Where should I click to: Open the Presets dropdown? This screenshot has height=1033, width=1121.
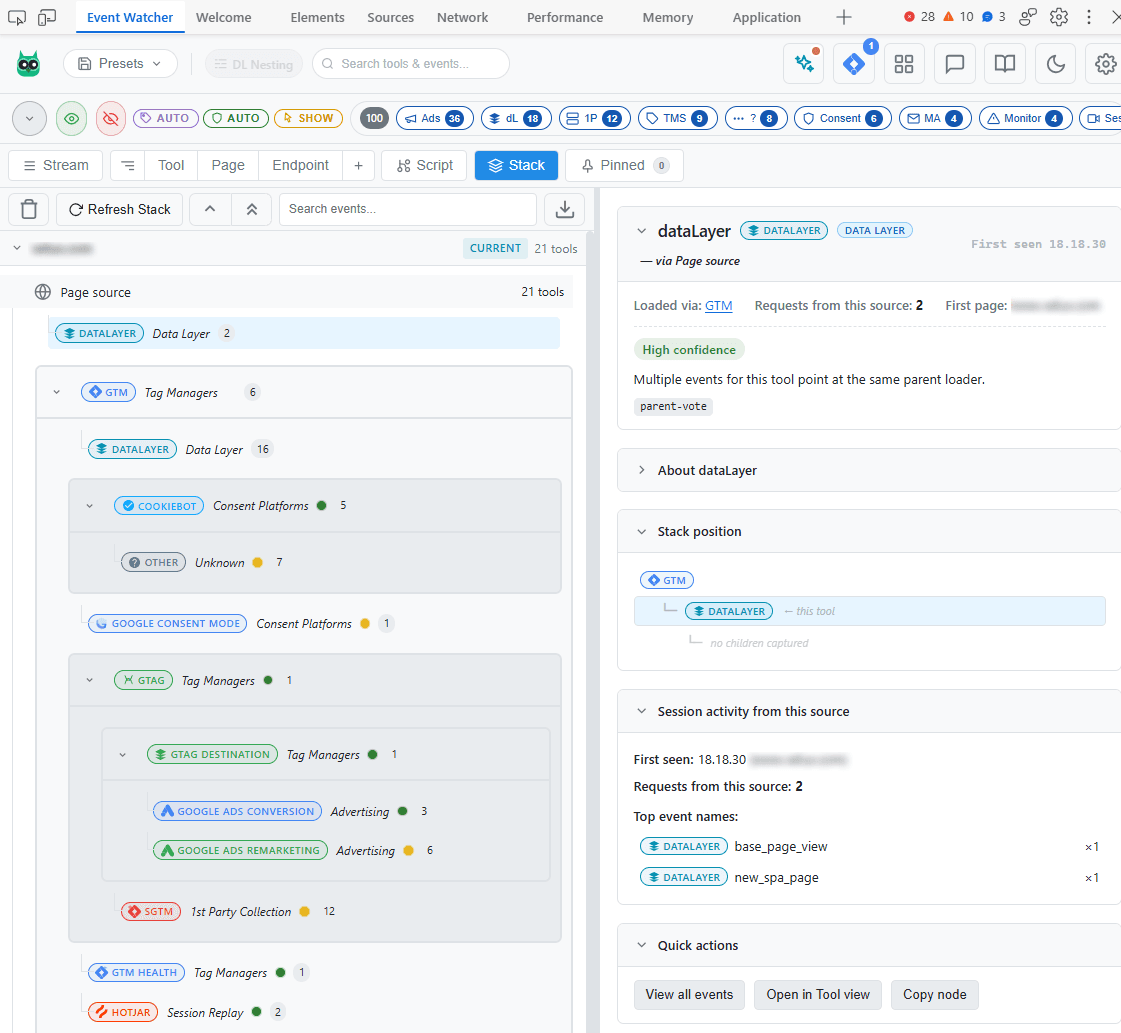pos(120,64)
